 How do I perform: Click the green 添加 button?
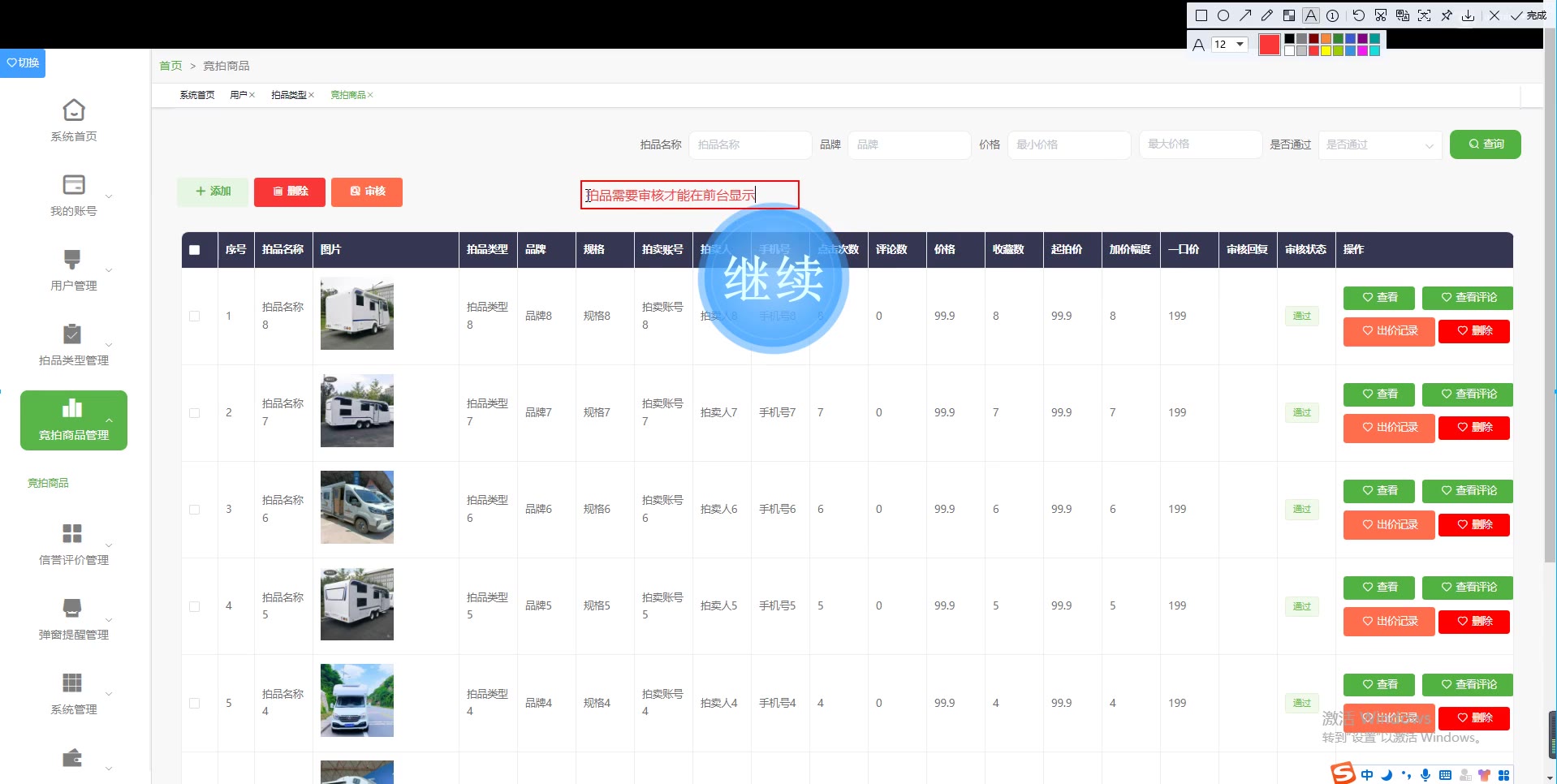click(213, 192)
